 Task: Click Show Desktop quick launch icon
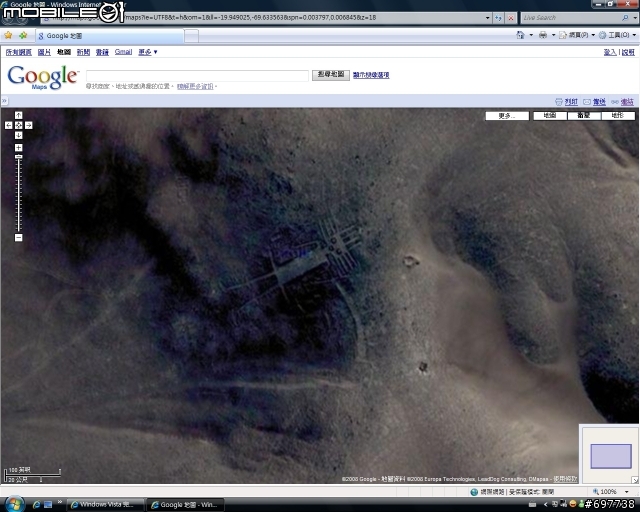pyautogui.click(x=48, y=505)
